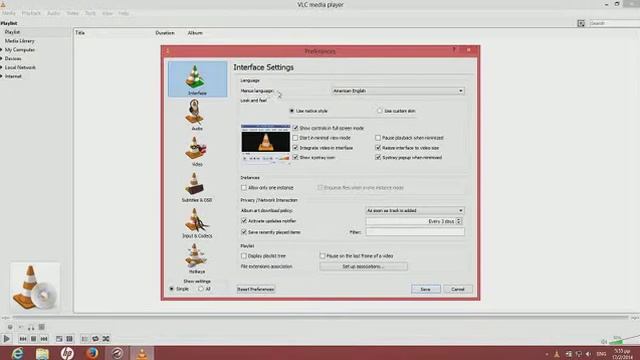This screenshot has height=360, width=640.
Task: Open the Menus language dropdown
Action: (x=398, y=91)
